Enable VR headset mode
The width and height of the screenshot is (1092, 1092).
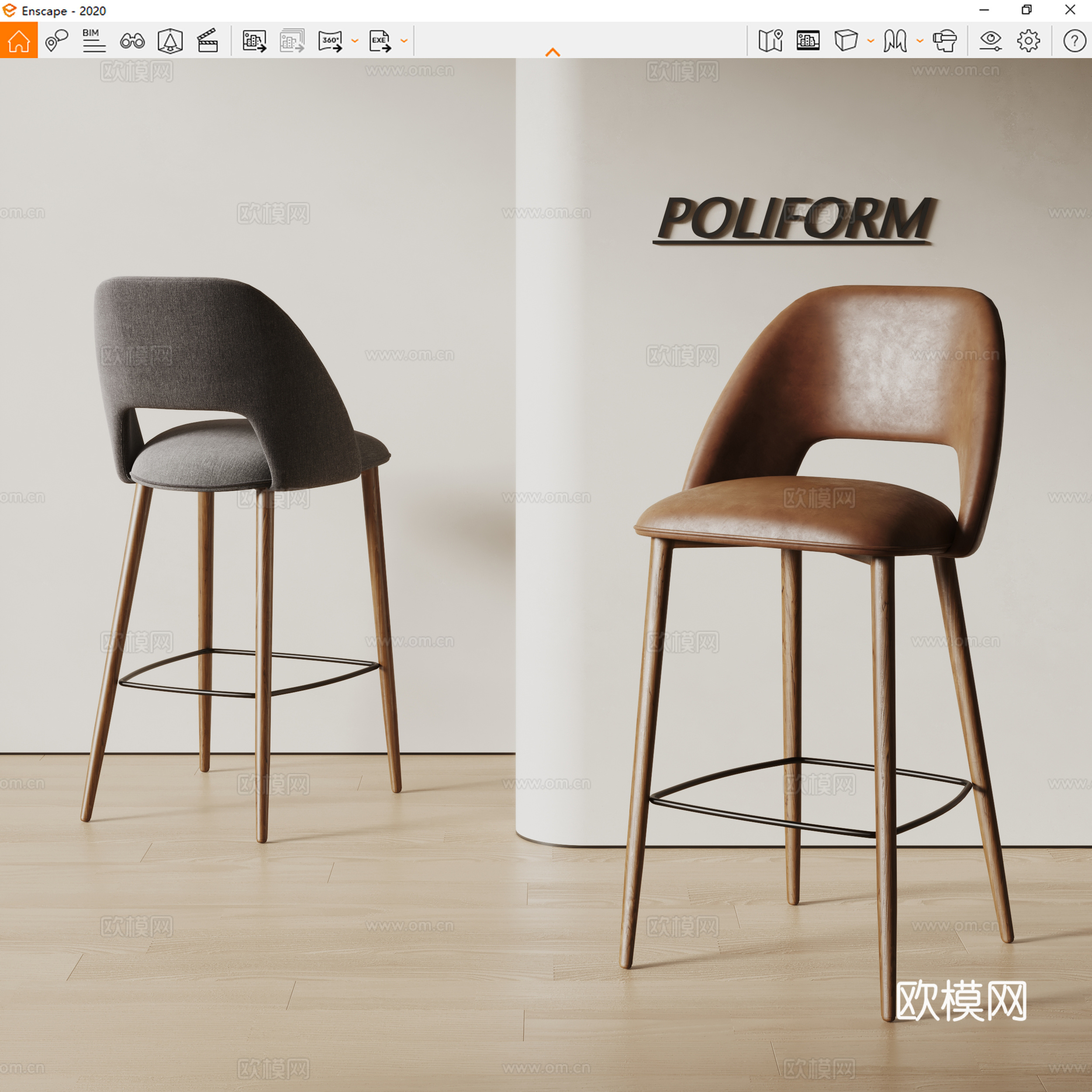pos(943,40)
